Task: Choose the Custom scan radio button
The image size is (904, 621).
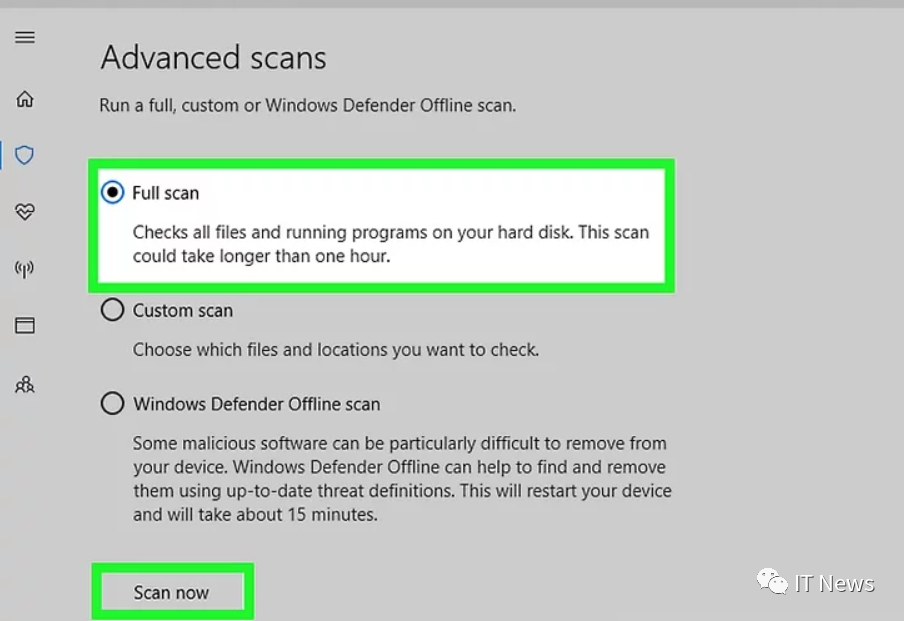Action: click(x=113, y=311)
